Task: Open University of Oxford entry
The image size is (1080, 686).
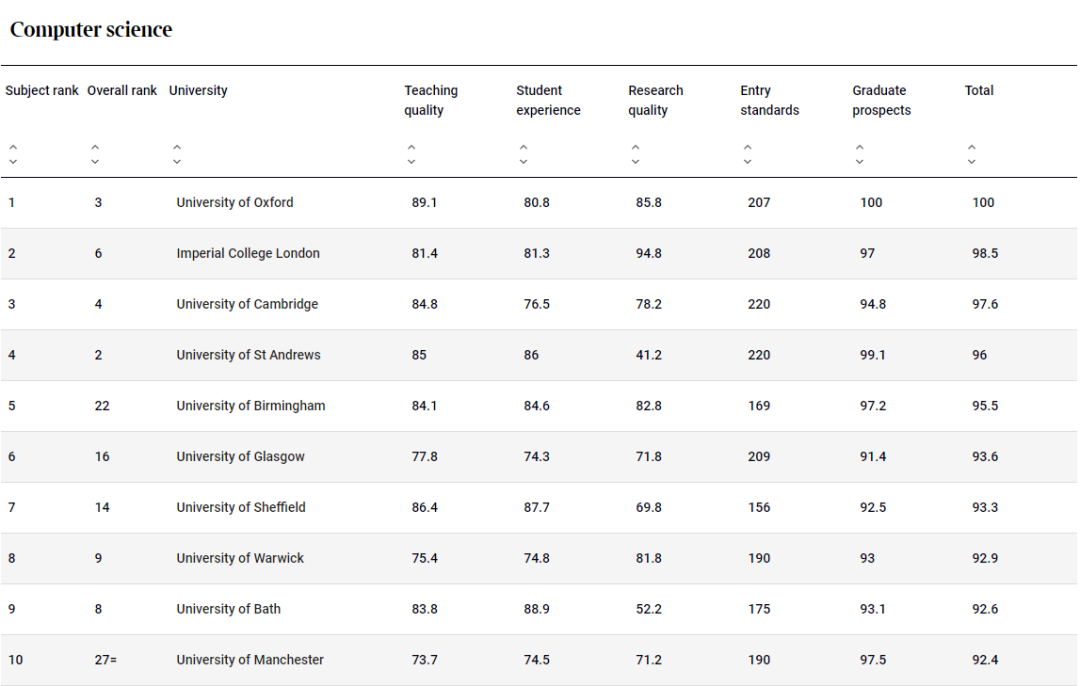Action: coord(235,203)
